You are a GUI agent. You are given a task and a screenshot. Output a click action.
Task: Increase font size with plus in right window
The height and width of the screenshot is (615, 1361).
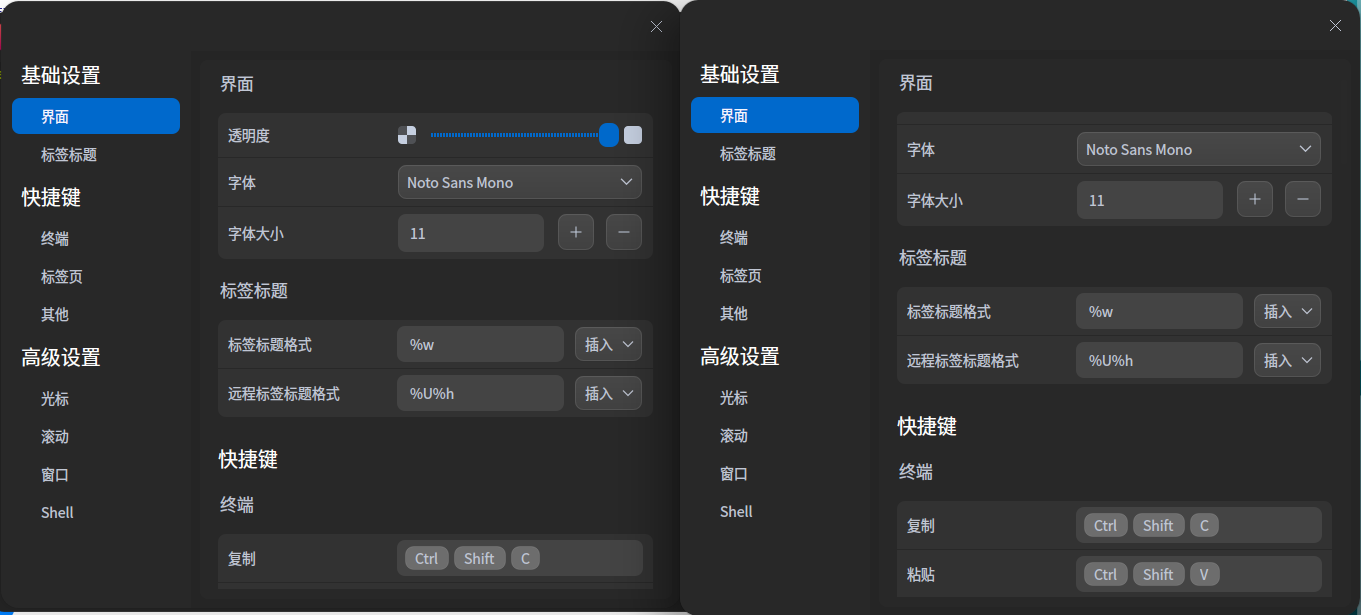click(x=1255, y=200)
